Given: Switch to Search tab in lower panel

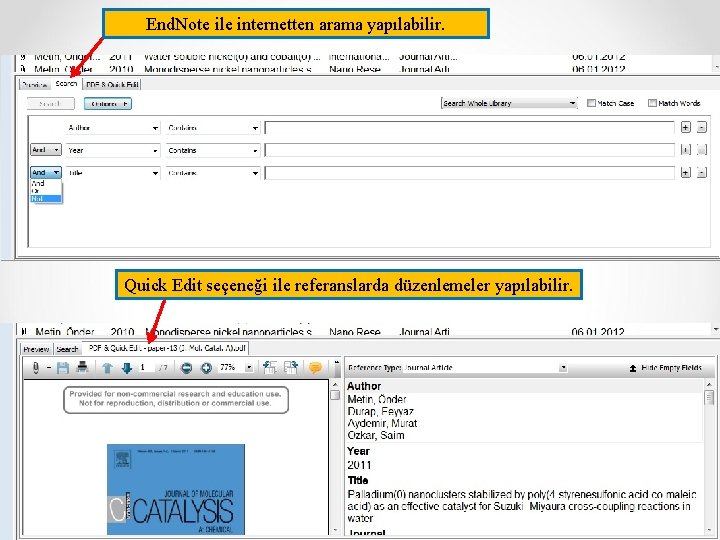Looking at the screenshot, I should (x=68, y=349).
